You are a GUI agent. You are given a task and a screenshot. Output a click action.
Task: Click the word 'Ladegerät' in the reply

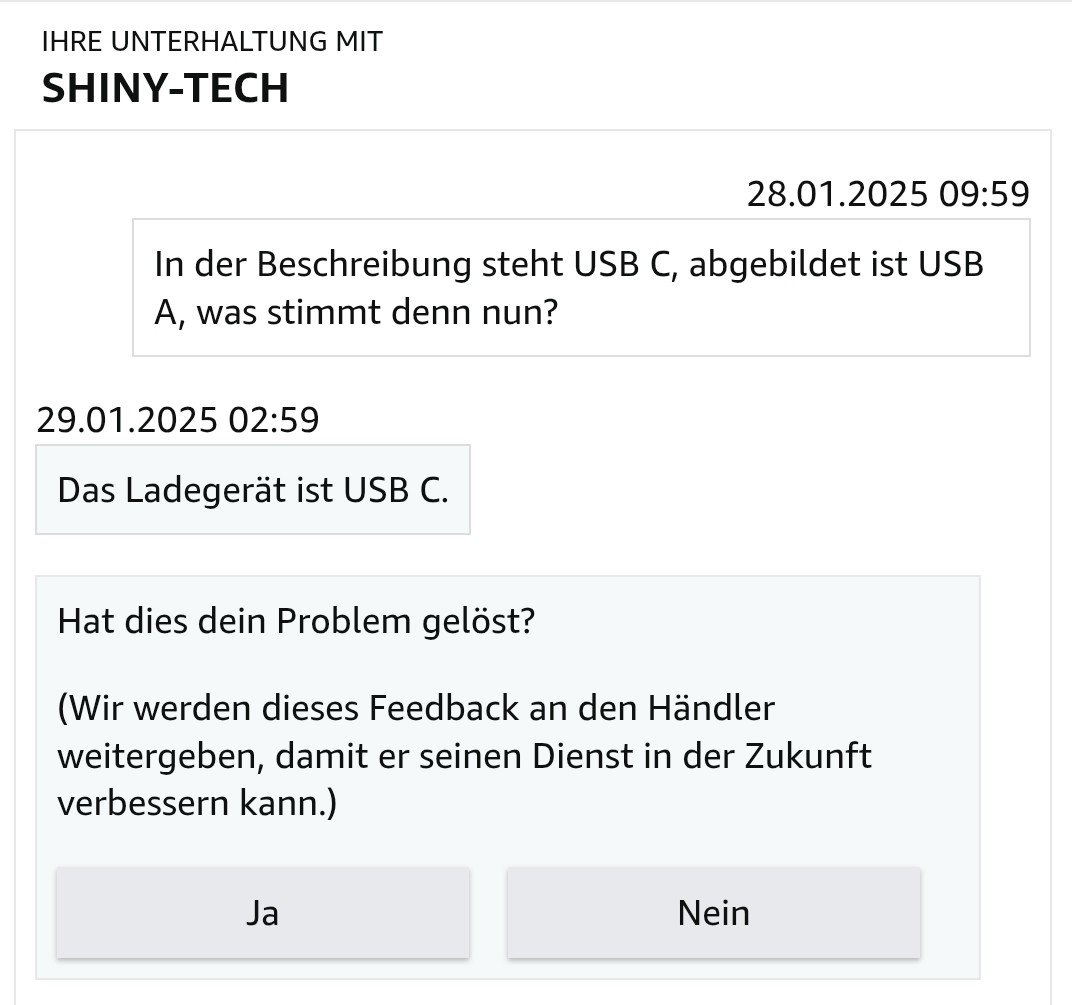click(220, 491)
